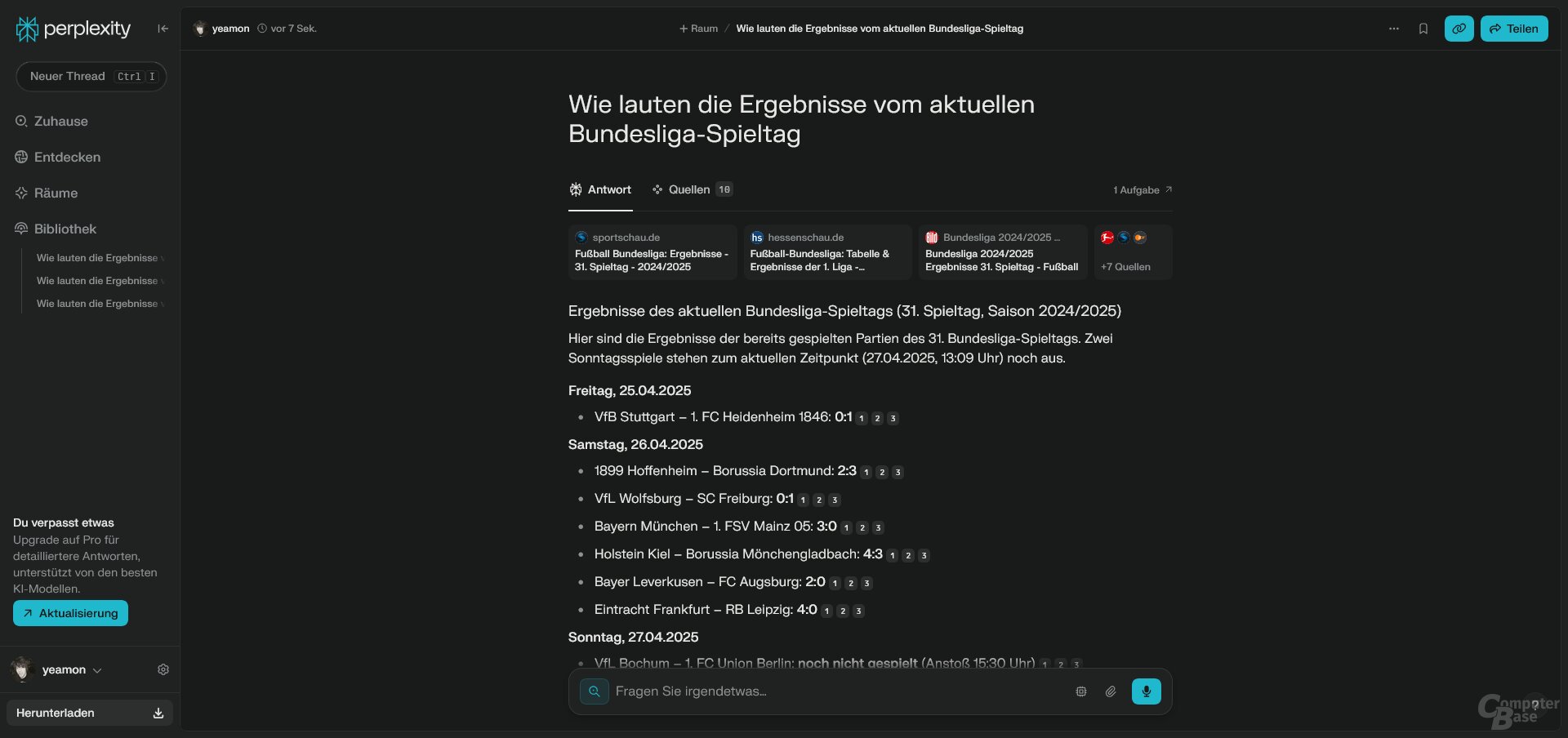Click citation 3 after Hoffenheim – Dortmund result
The height and width of the screenshot is (738, 1568).
pos(898,472)
